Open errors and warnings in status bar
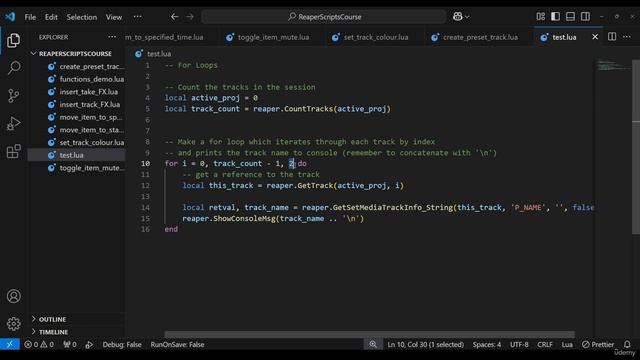The image size is (640, 360). click(x=39, y=344)
